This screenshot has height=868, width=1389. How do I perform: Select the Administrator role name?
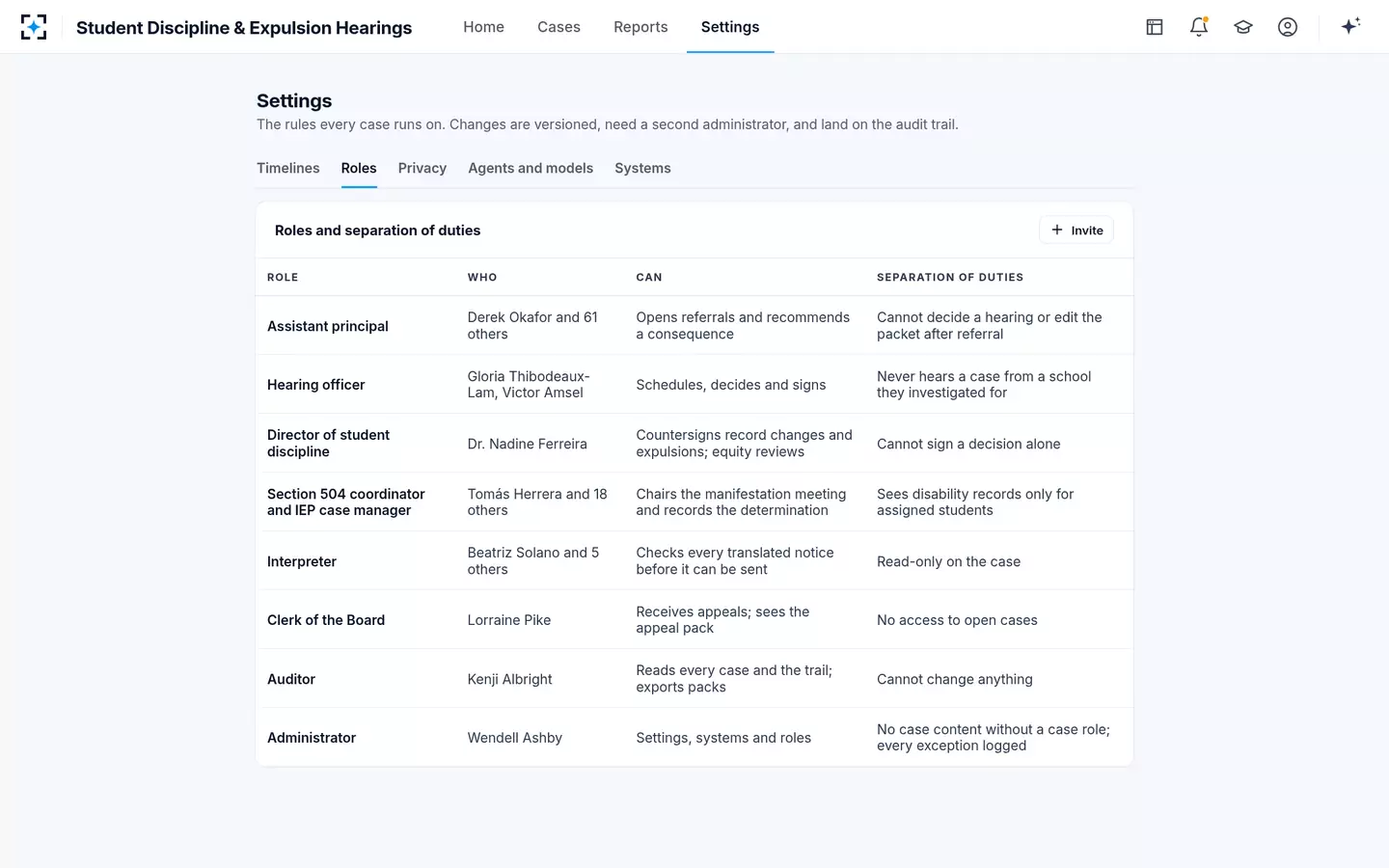312,738
